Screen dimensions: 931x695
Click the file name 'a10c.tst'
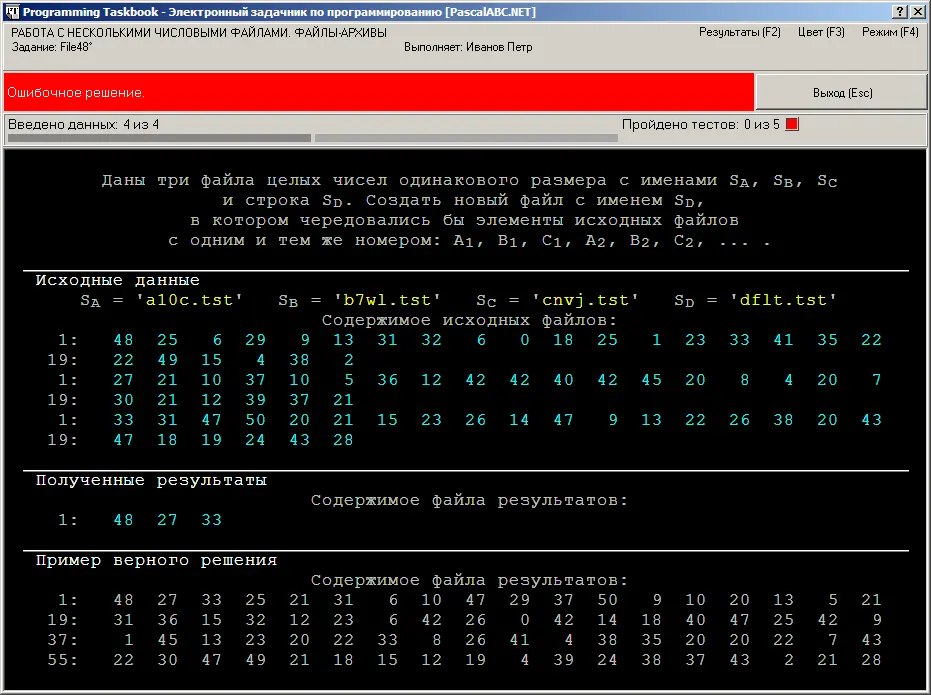coord(189,300)
